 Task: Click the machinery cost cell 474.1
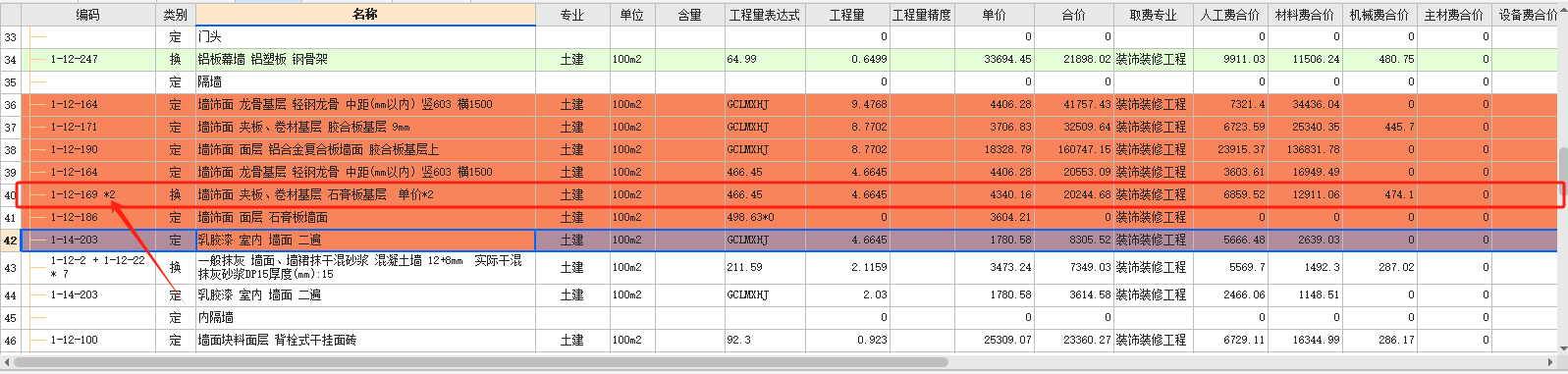tap(1379, 195)
